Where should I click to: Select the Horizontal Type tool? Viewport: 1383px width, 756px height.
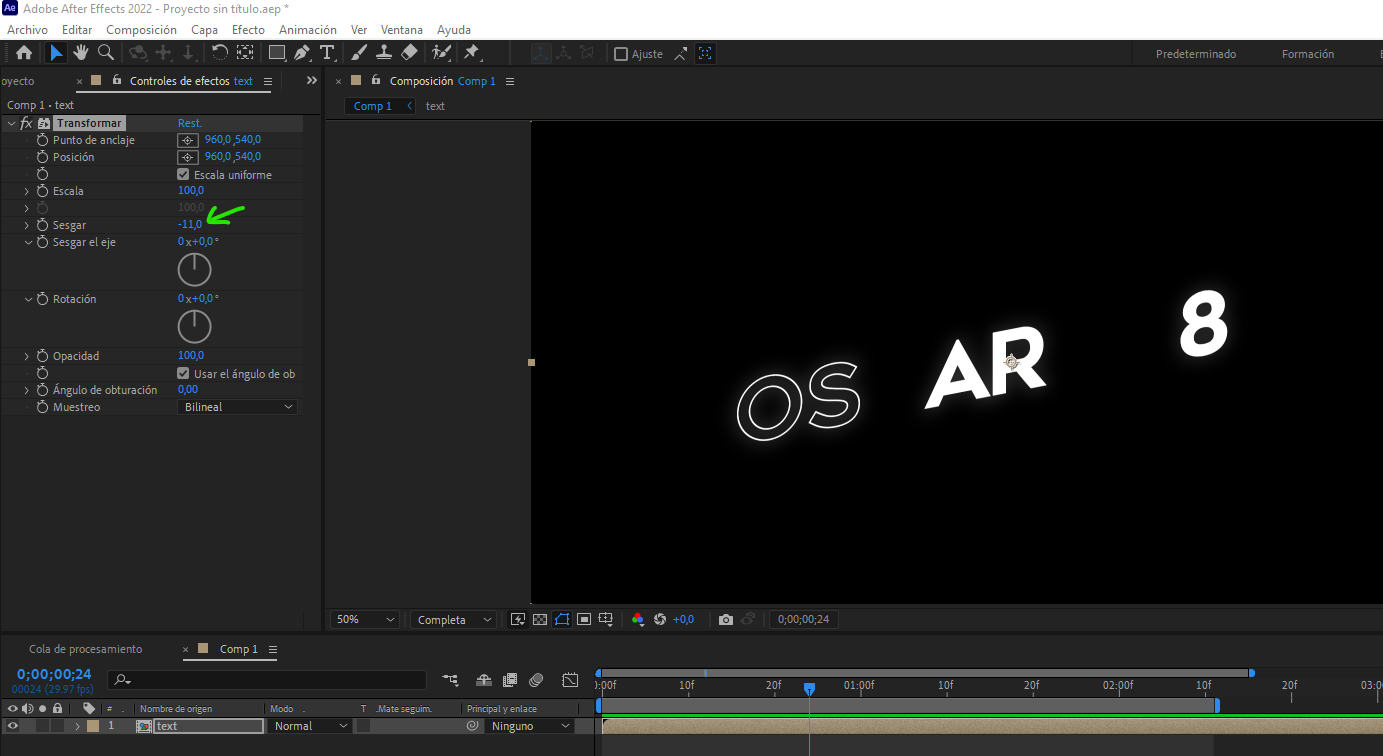click(327, 53)
